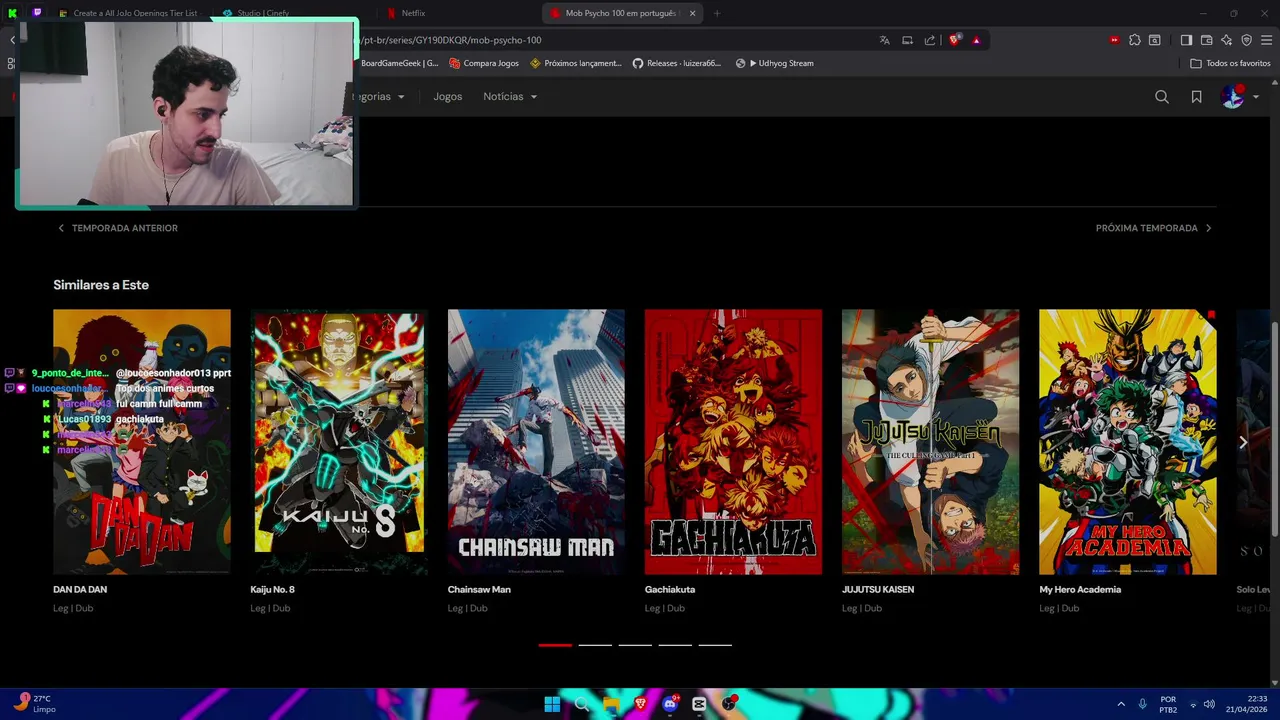
Task: Select the fourth carousel page indicator
Action: click(675, 645)
